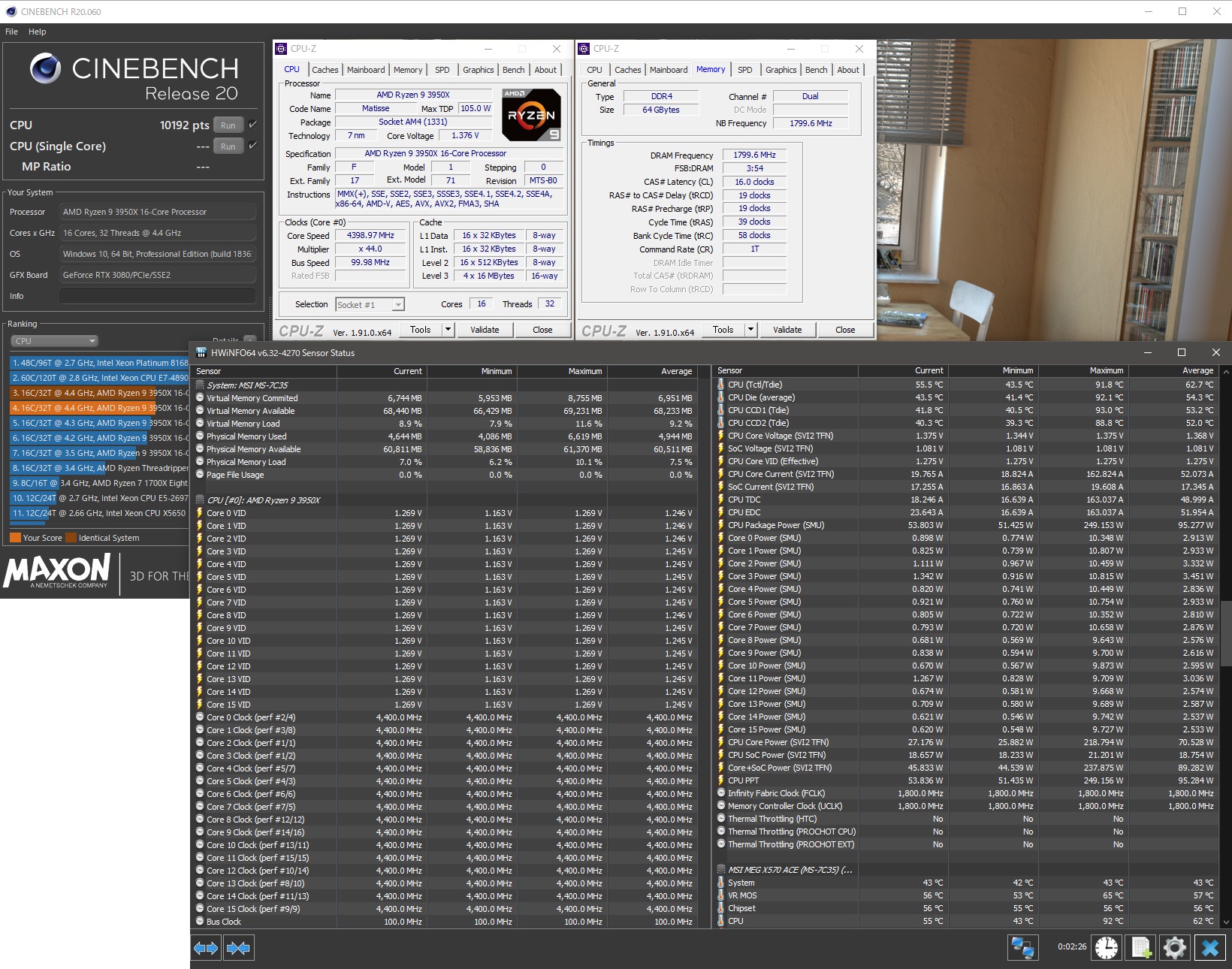The height and width of the screenshot is (969, 1232).
Task: Click Validate in first CPU-Z window
Action: [485, 330]
